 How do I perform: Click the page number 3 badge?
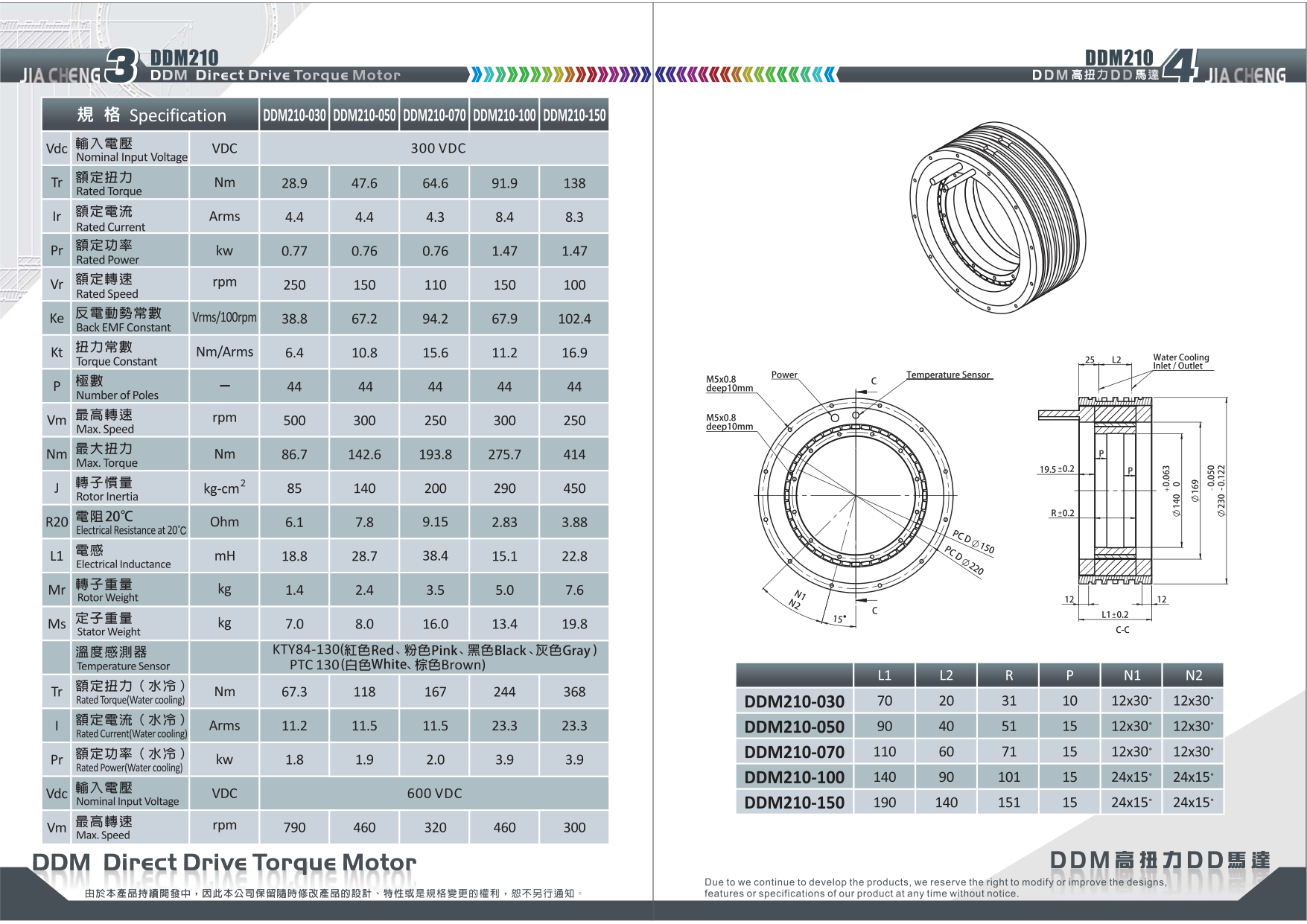[121, 66]
